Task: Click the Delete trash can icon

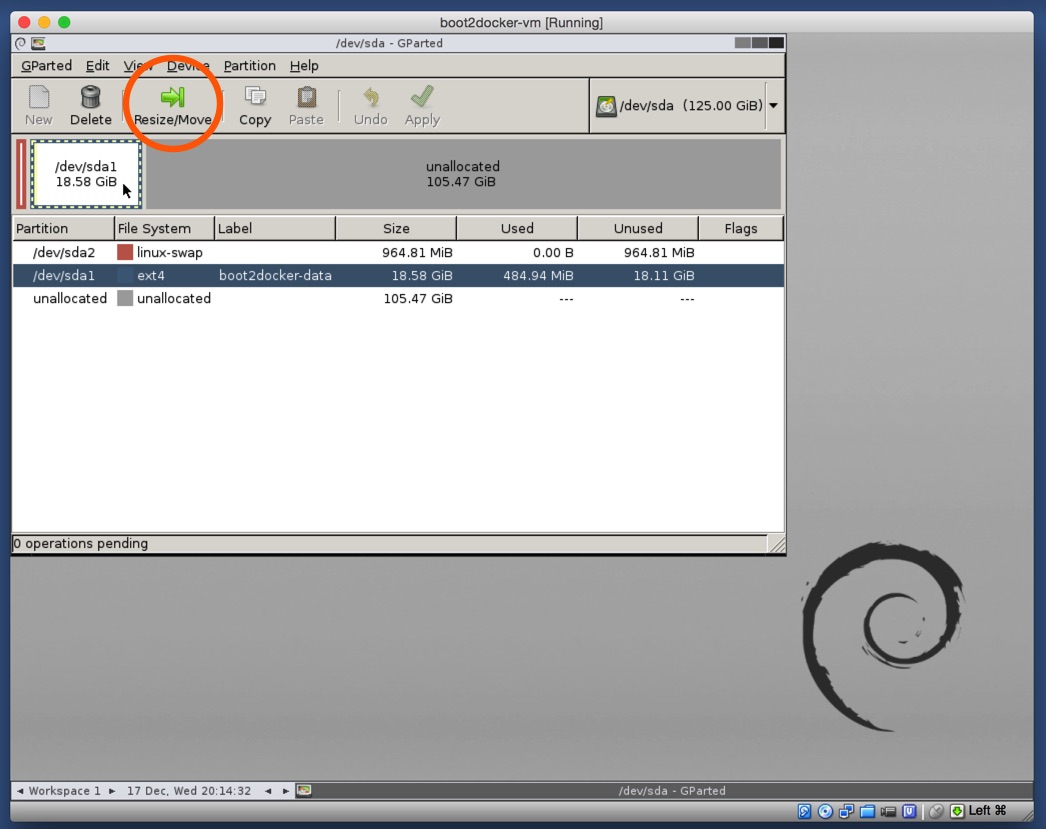Action: (90, 97)
